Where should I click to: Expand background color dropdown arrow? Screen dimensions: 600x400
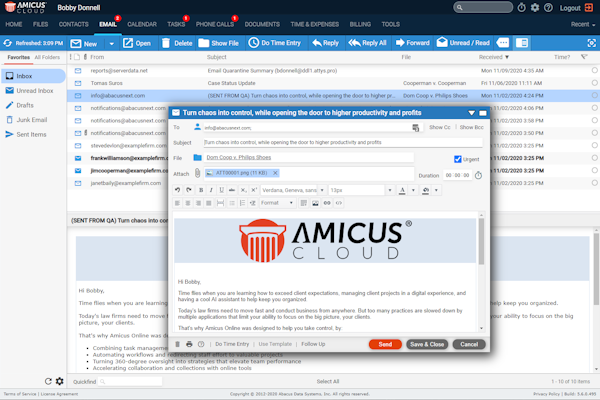click(x=436, y=190)
